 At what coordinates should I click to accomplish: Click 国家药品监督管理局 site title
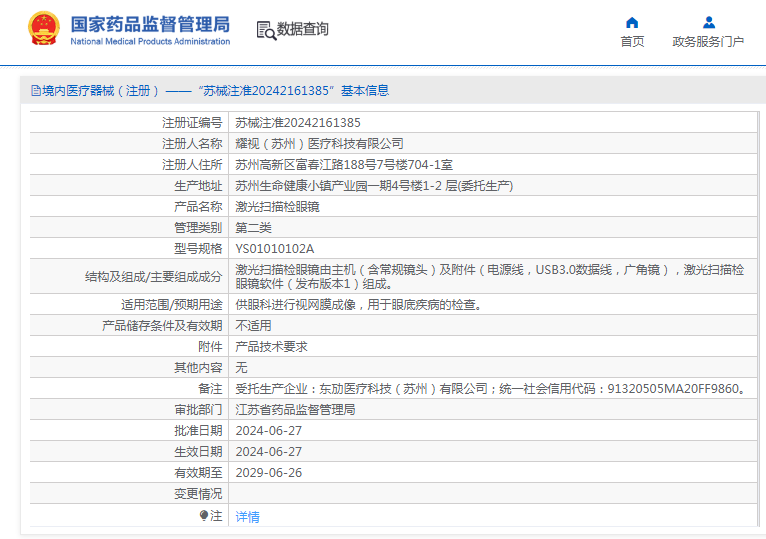150,24
